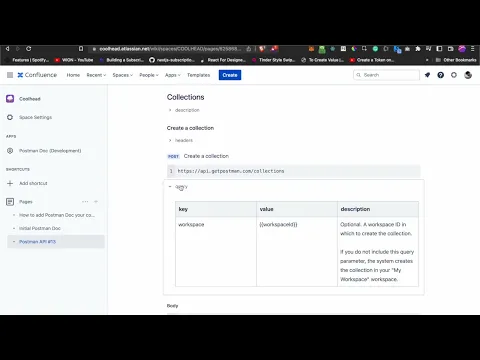
Task: Open the Confluence settings gear icon
Action: 454,75
